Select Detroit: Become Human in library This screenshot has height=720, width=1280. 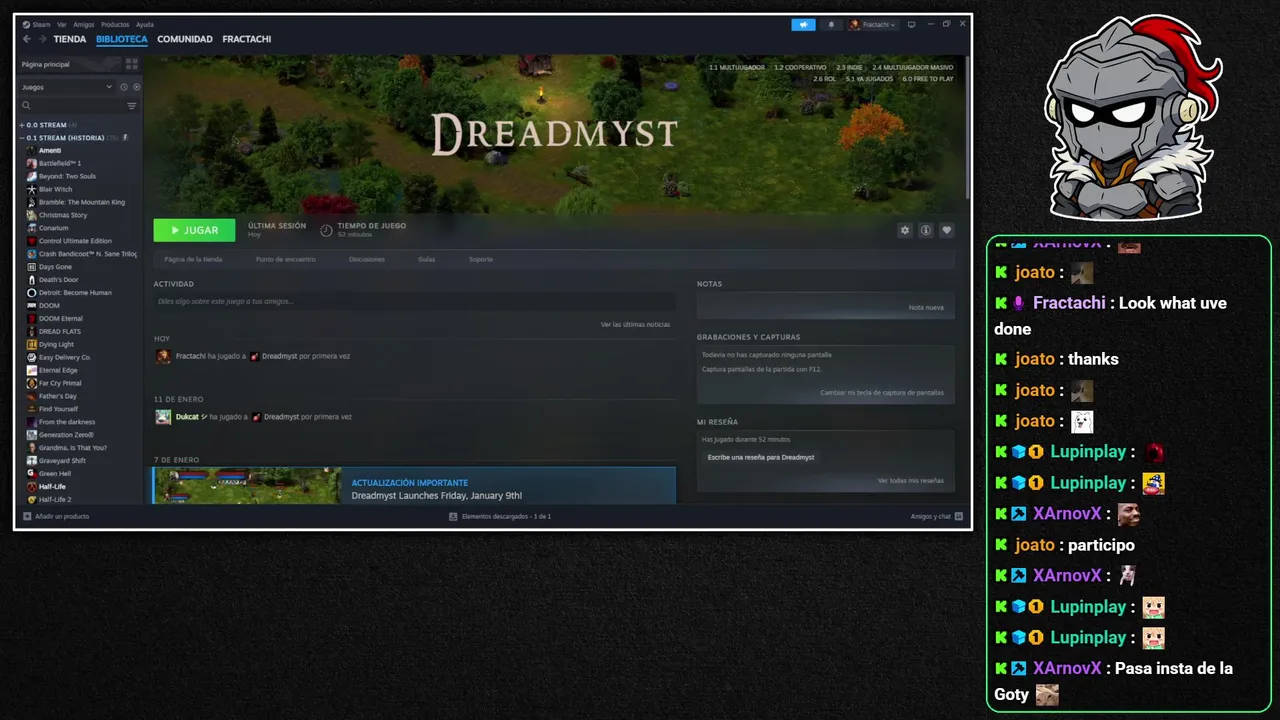[x=75, y=292]
